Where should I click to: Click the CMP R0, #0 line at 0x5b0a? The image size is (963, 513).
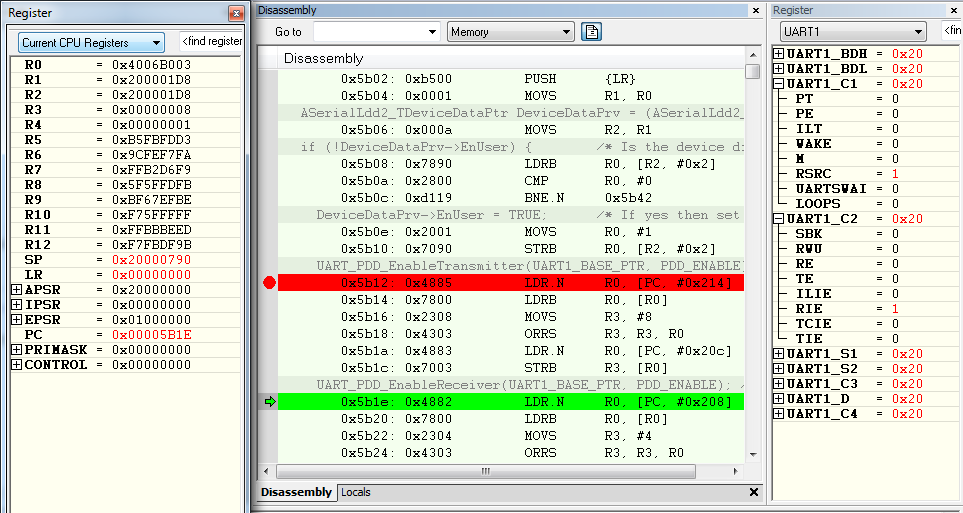click(x=511, y=181)
